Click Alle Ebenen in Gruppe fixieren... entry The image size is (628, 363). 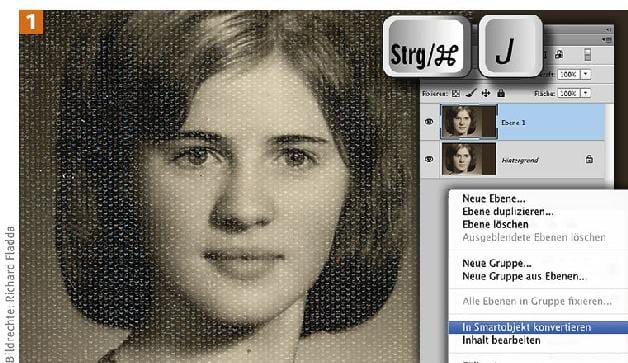click(537, 301)
